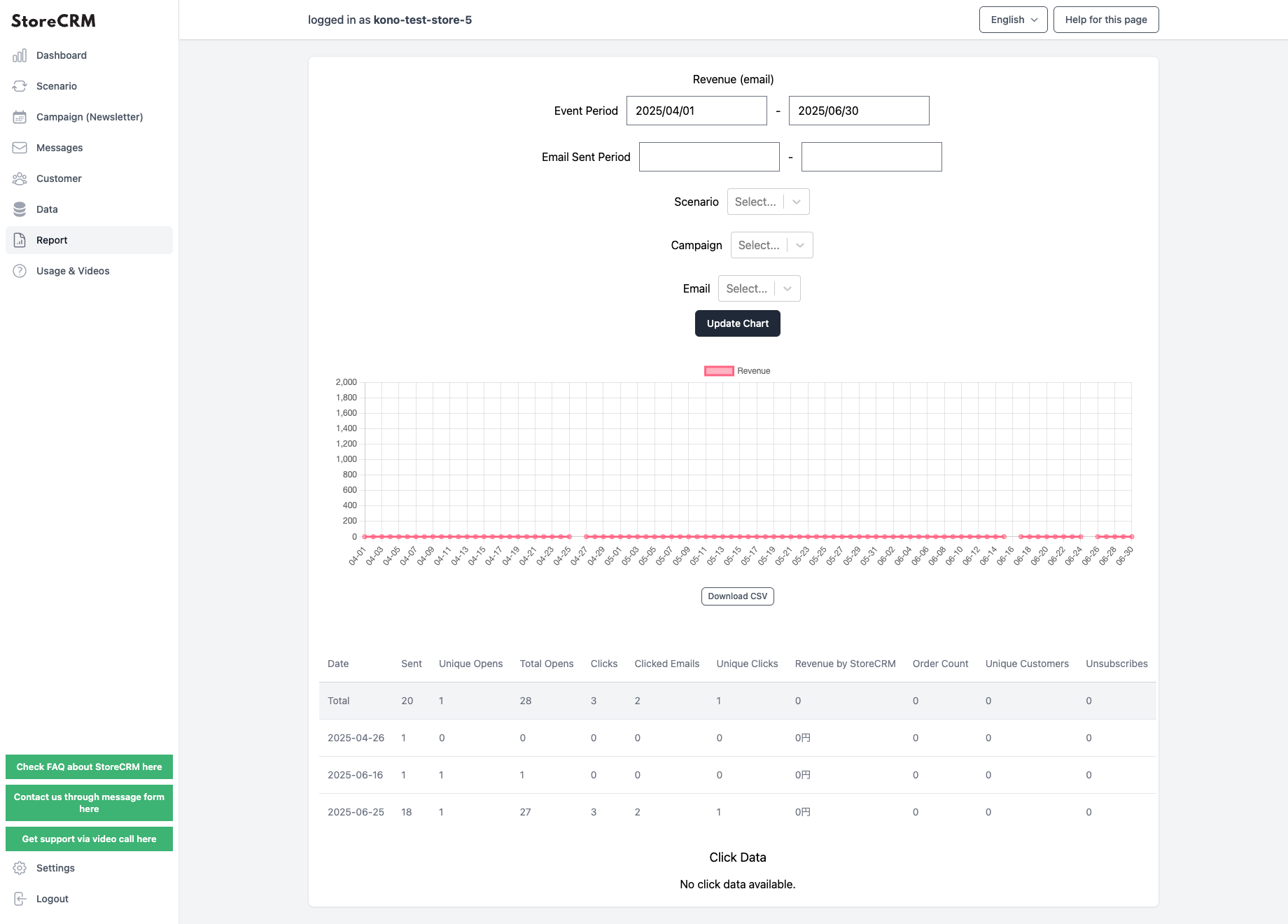Click the Email Sent Period end field

point(871,157)
